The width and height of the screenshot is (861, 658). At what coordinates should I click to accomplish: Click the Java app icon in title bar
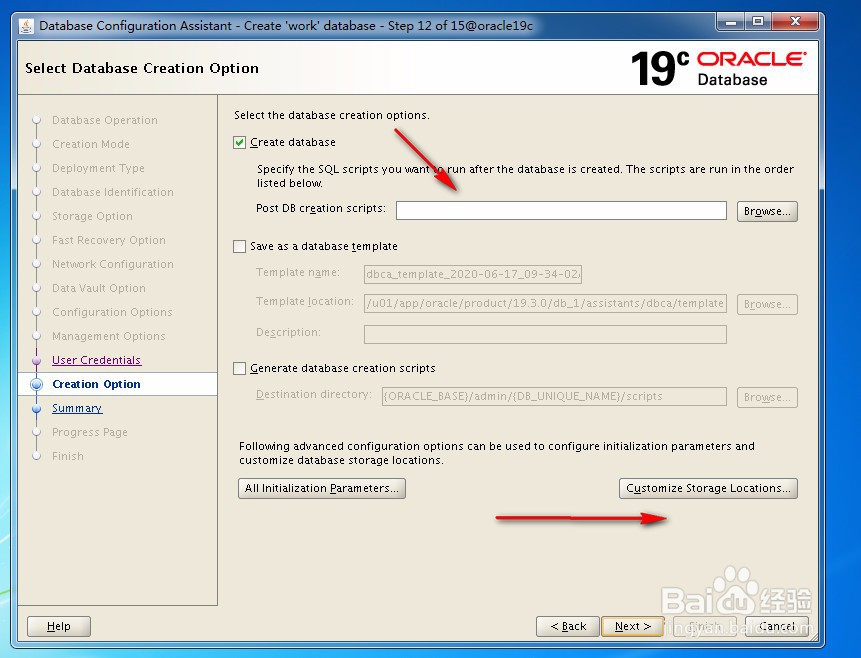coord(26,26)
